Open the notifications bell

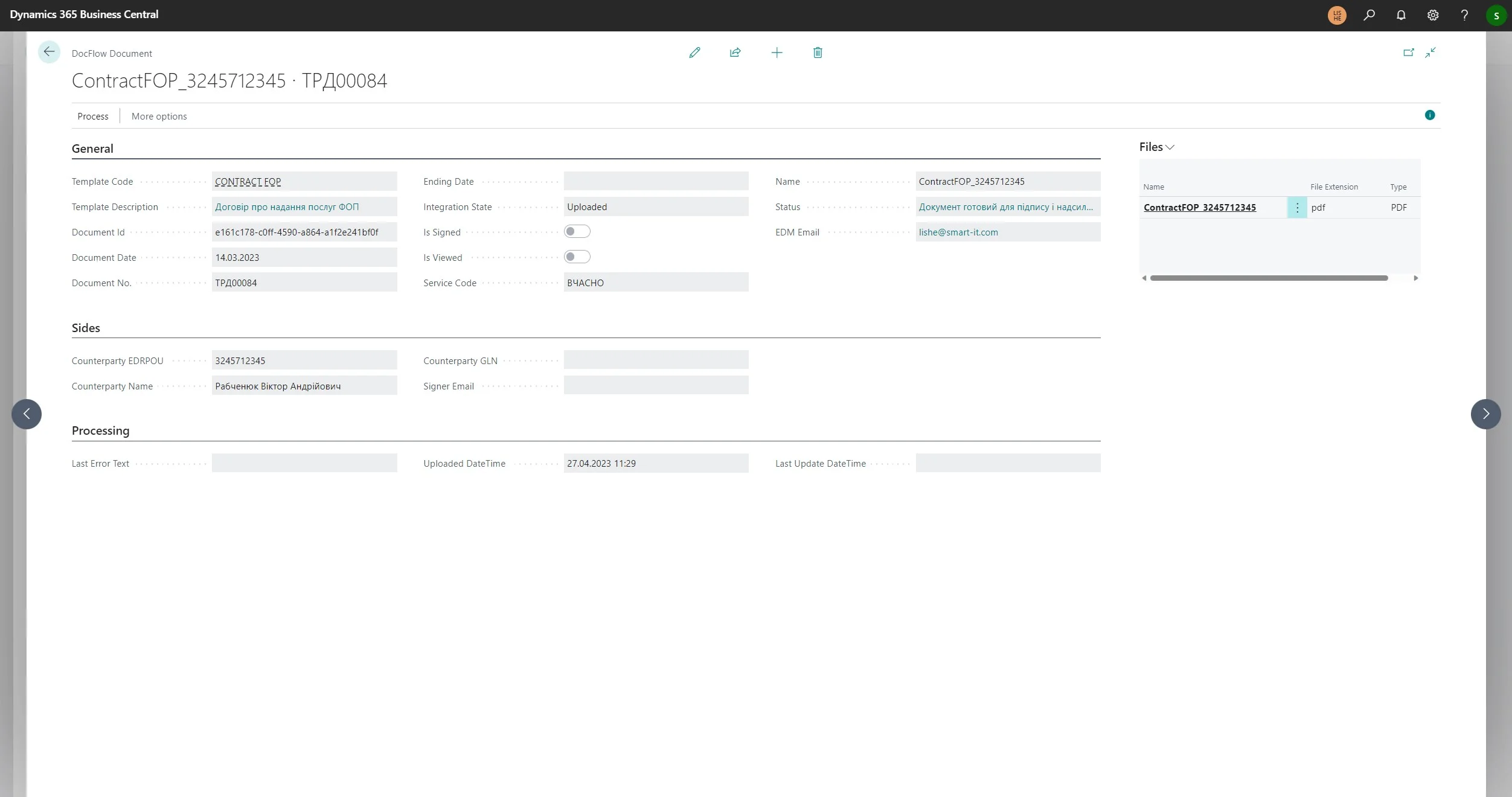(x=1401, y=15)
